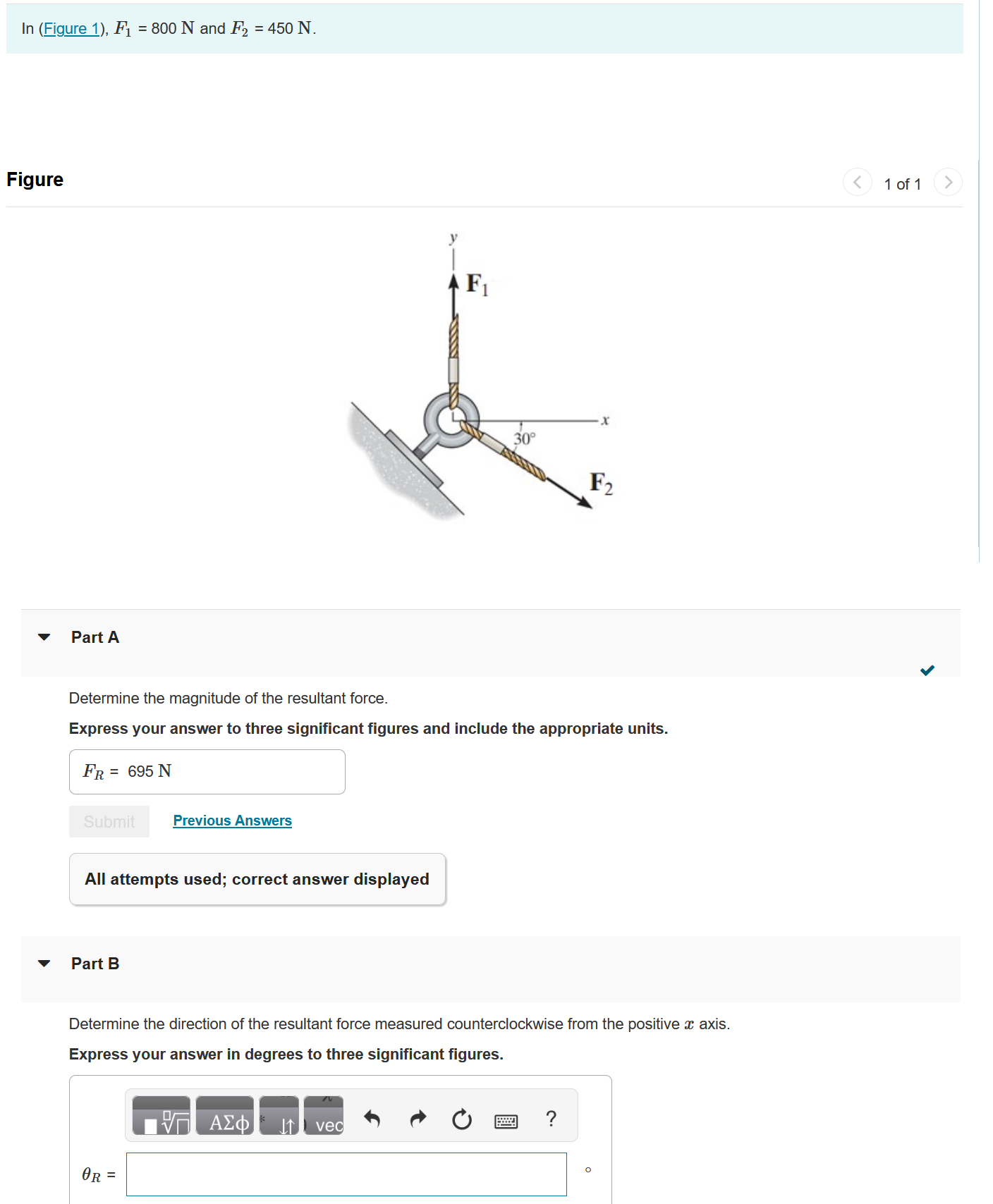Click the 1 of 1 page indicator
Viewport: 993px width, 1204px height.
[x=903, y=183]
